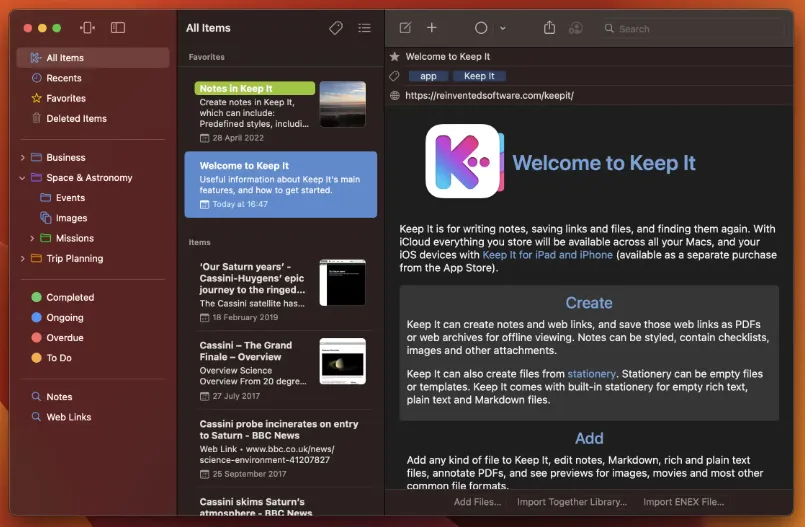Screen dimensions: 805x527
Task: Open tag filter in All Items header
Action: [x=336, y=28]
